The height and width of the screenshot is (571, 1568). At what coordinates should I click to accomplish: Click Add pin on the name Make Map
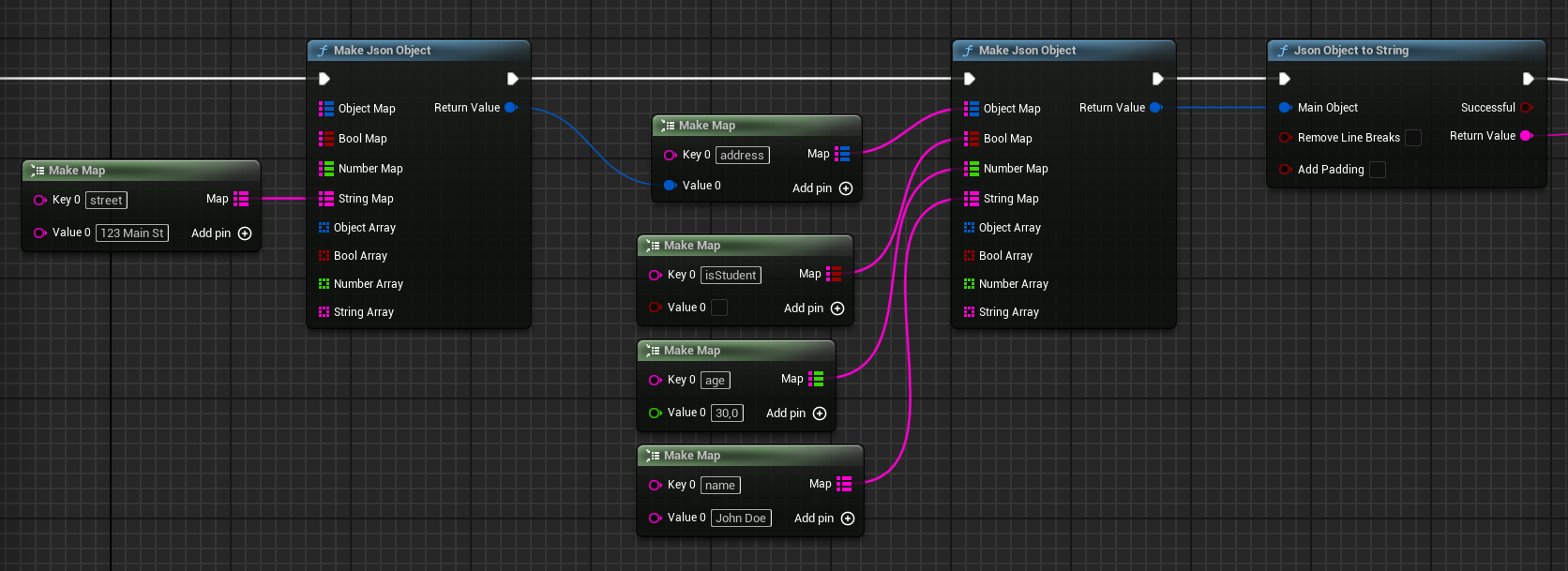824,518
